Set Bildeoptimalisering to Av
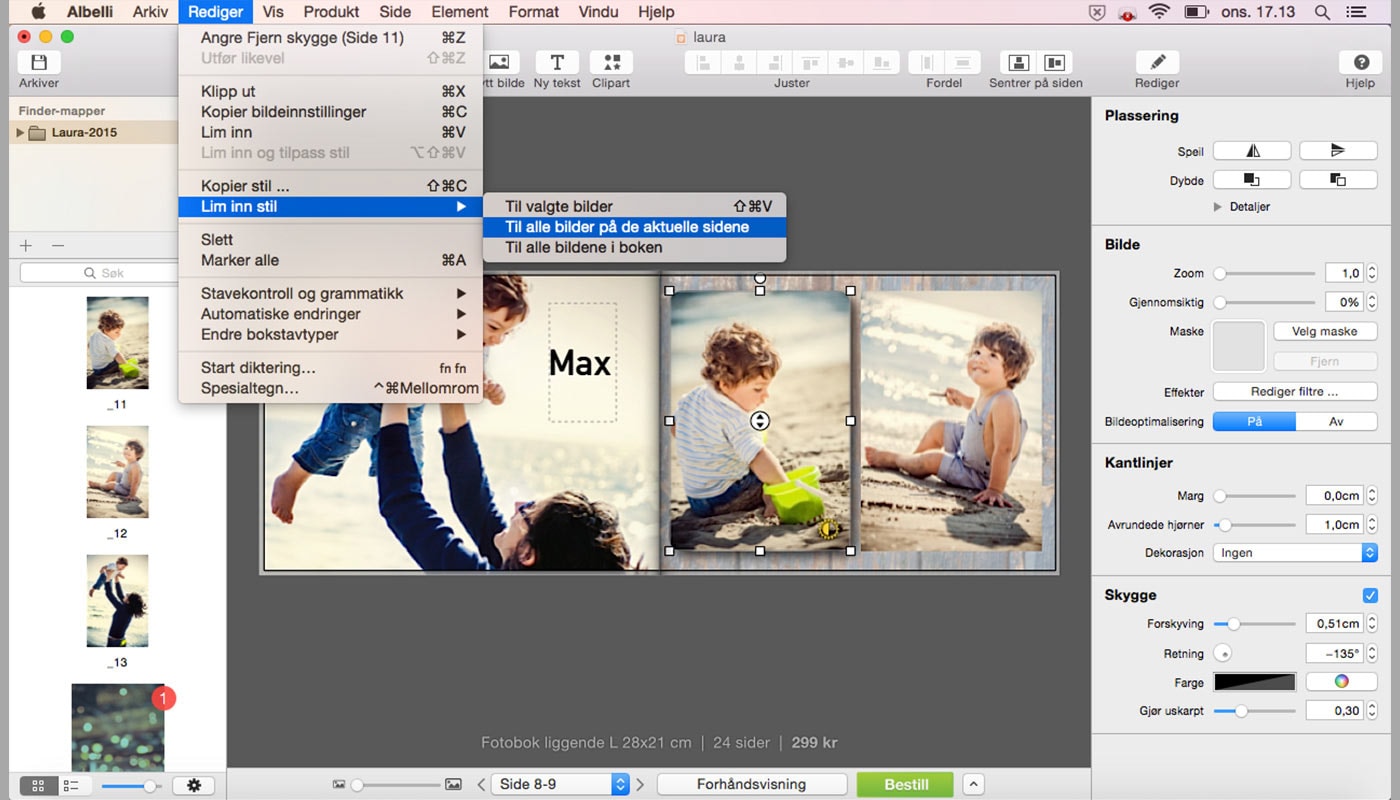1400x800 pixels. (1336, 422)
